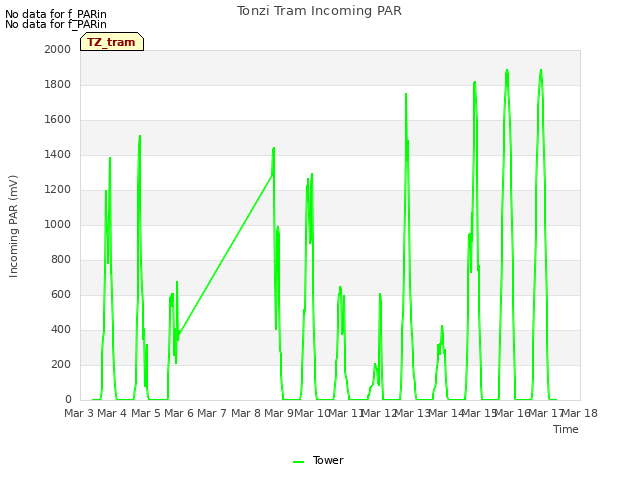The width and height of the screenshot is (640, 480).
Task: Click the Mar 16 peak near 1900 mV
Action: pos(507,70)
